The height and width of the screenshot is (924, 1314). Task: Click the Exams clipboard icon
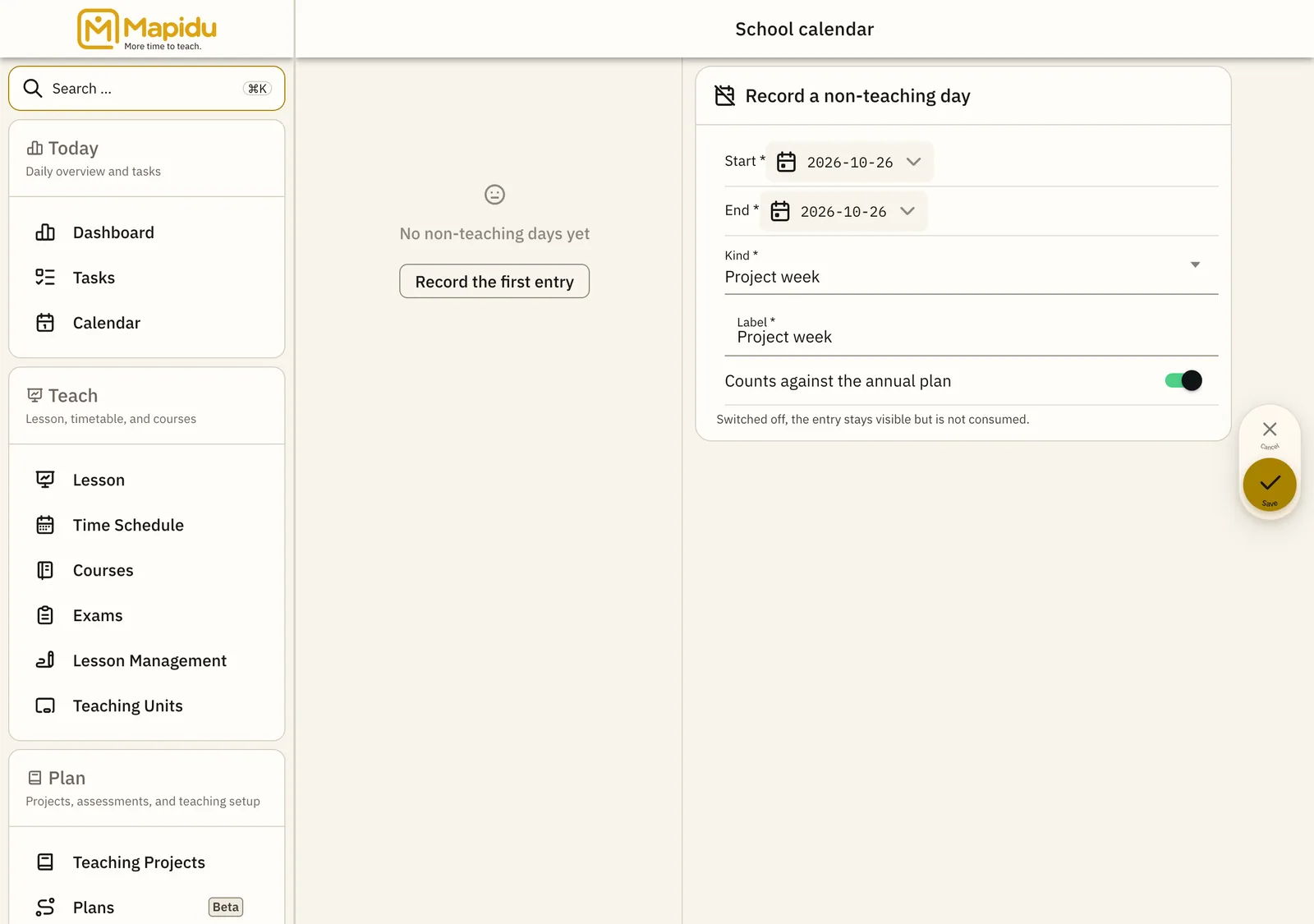(45, 615)
